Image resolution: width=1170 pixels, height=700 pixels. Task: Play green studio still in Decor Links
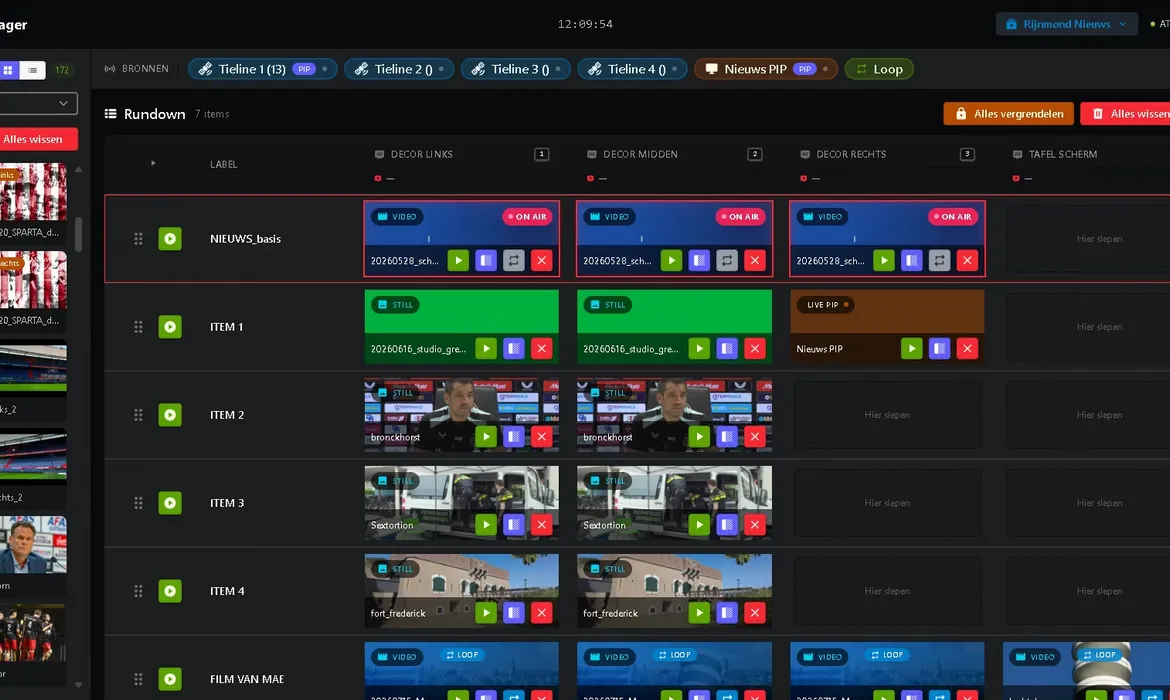coord(486,349)
